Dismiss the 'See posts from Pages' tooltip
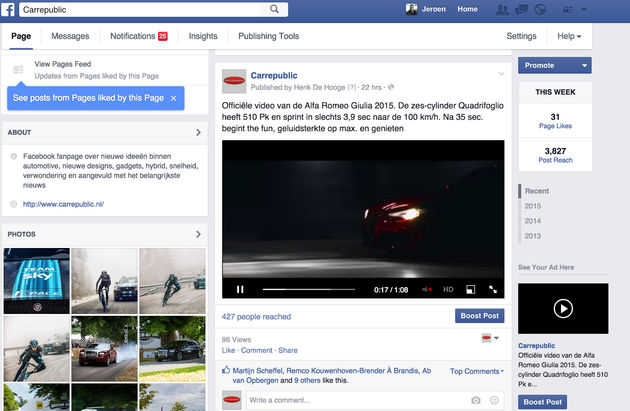 coord(174,98)
